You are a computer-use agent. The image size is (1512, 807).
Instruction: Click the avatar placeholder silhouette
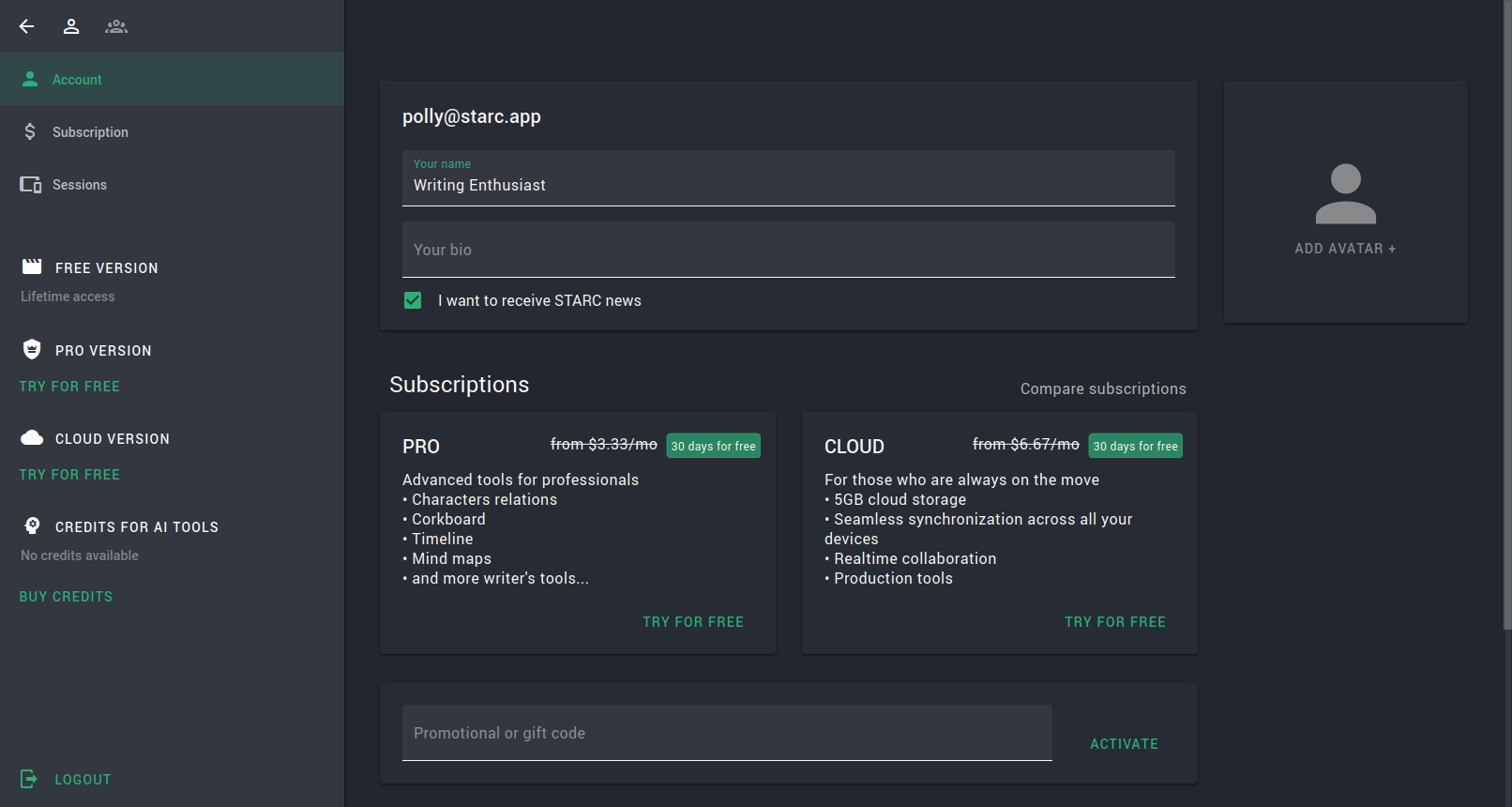[1346, 194]
